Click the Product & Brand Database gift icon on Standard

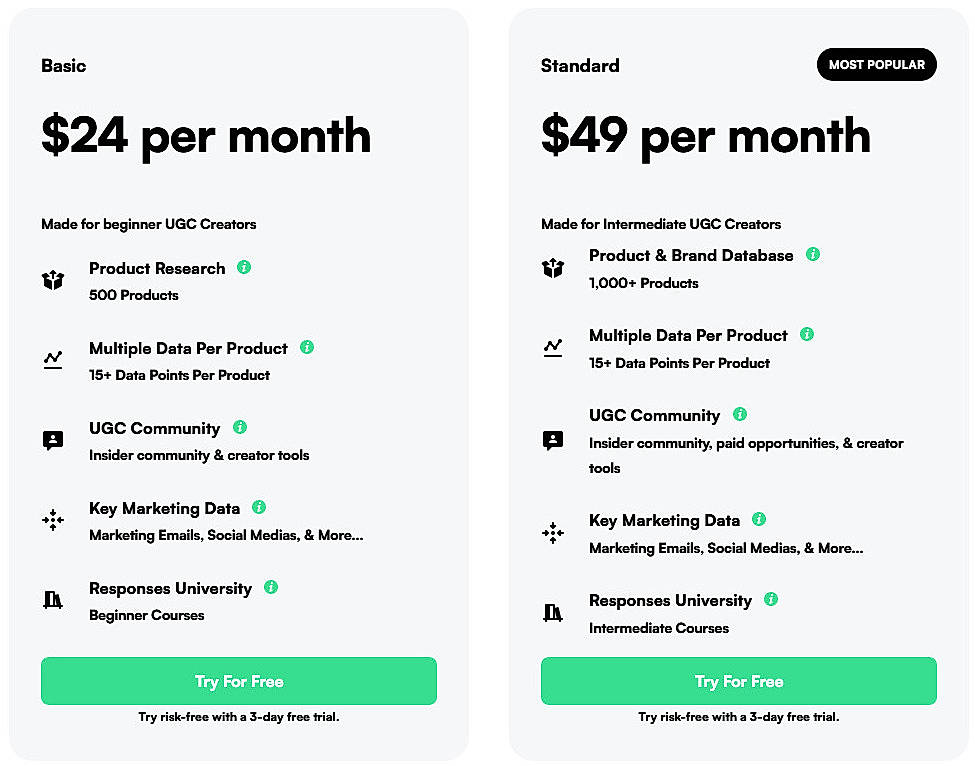553,267
